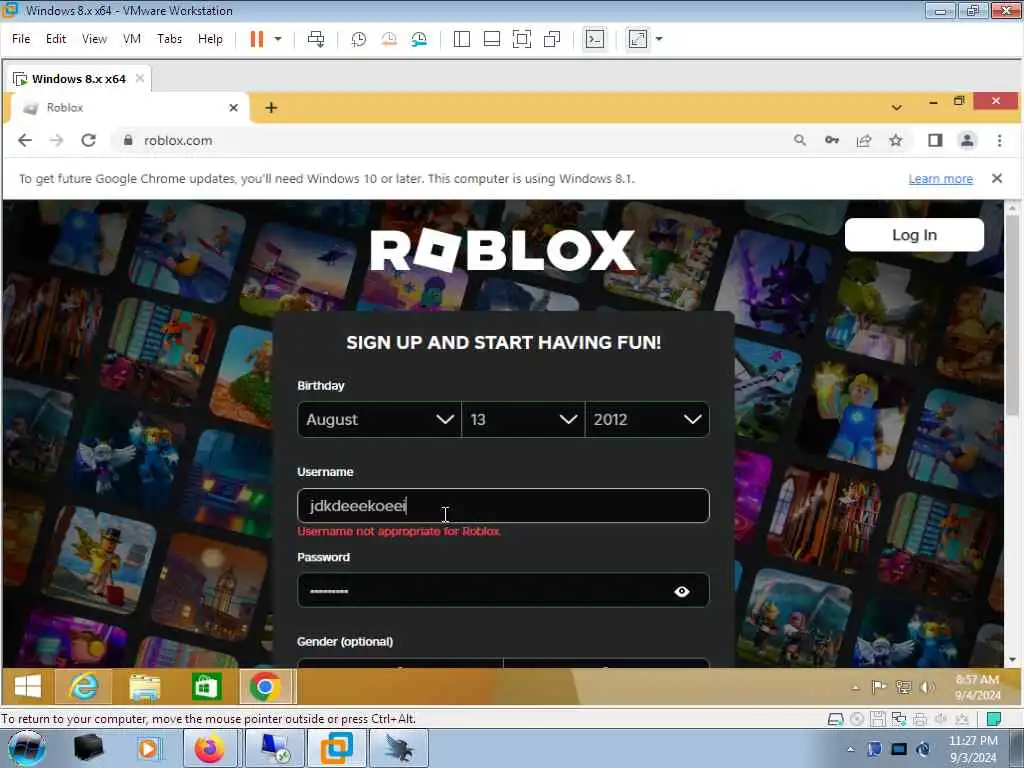Toggle password visibility eye icon
The height and width of the screenshot is (768, 1024).
coord(682,592)
